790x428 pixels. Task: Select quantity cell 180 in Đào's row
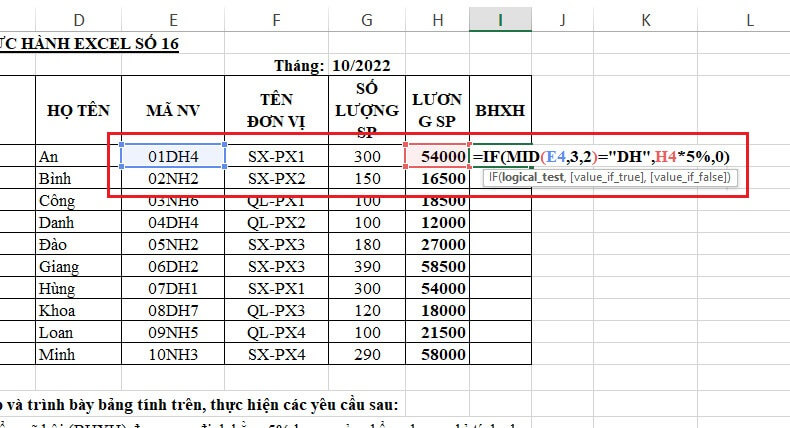click(x=367, y=244)
